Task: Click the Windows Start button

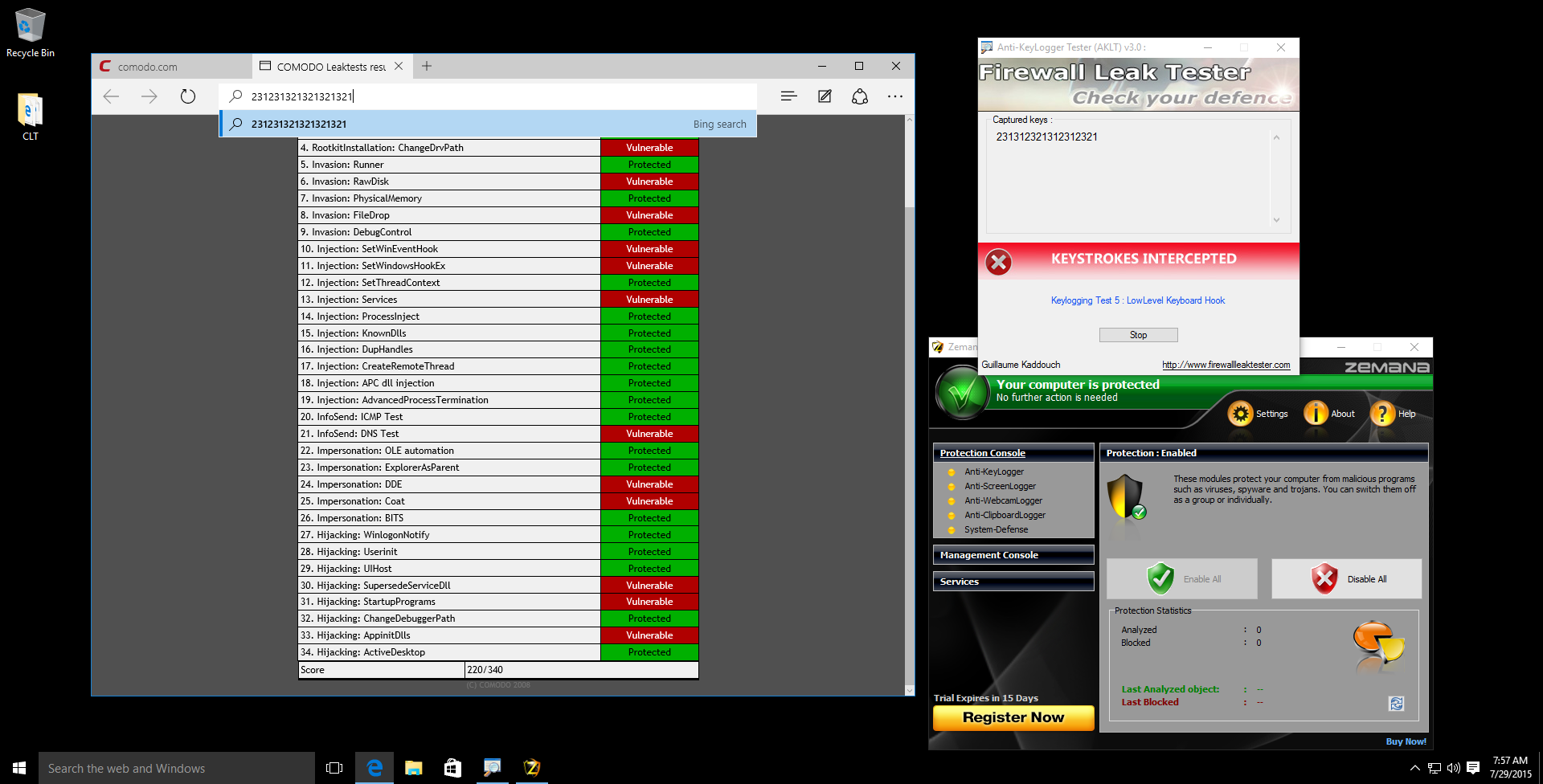Action: [x=19, y=768]
